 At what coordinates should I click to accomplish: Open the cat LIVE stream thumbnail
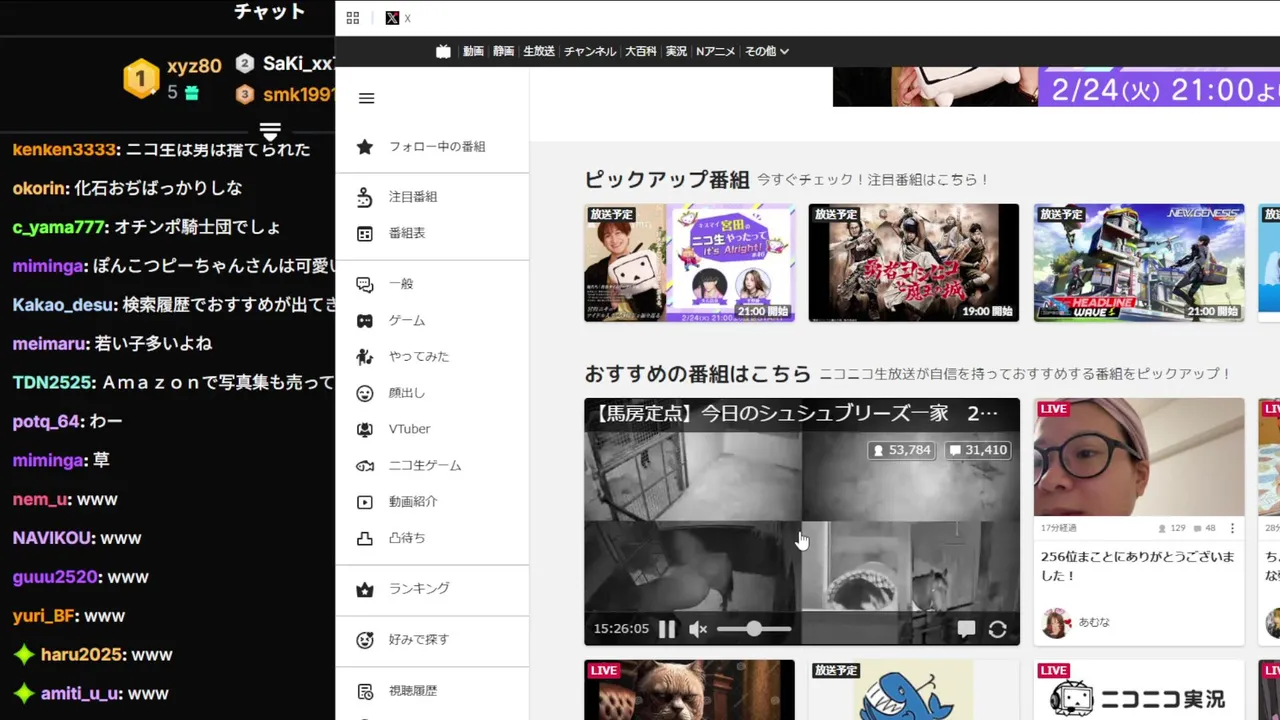coord(689,690)
